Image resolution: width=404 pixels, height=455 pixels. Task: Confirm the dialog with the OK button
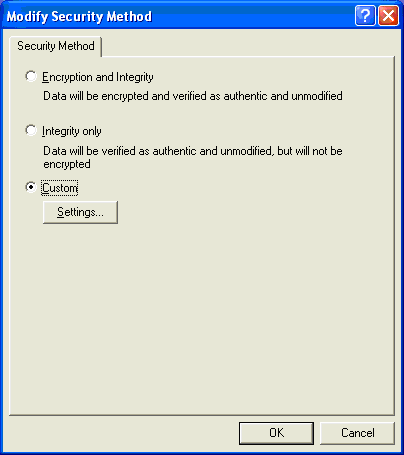(276, 433)
